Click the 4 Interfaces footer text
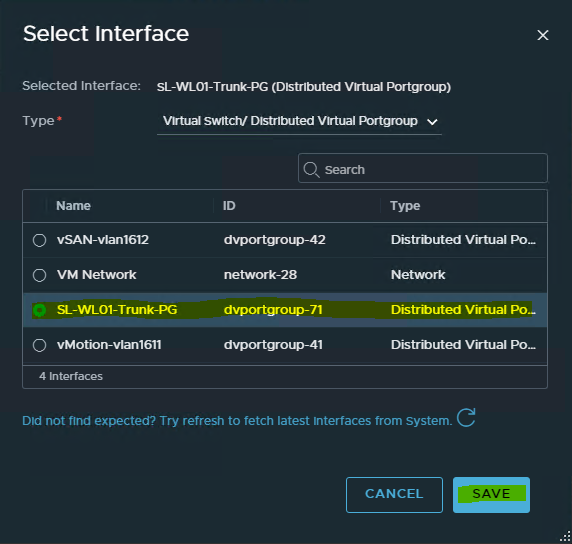The image size is (572, 544). coord(71,376)
